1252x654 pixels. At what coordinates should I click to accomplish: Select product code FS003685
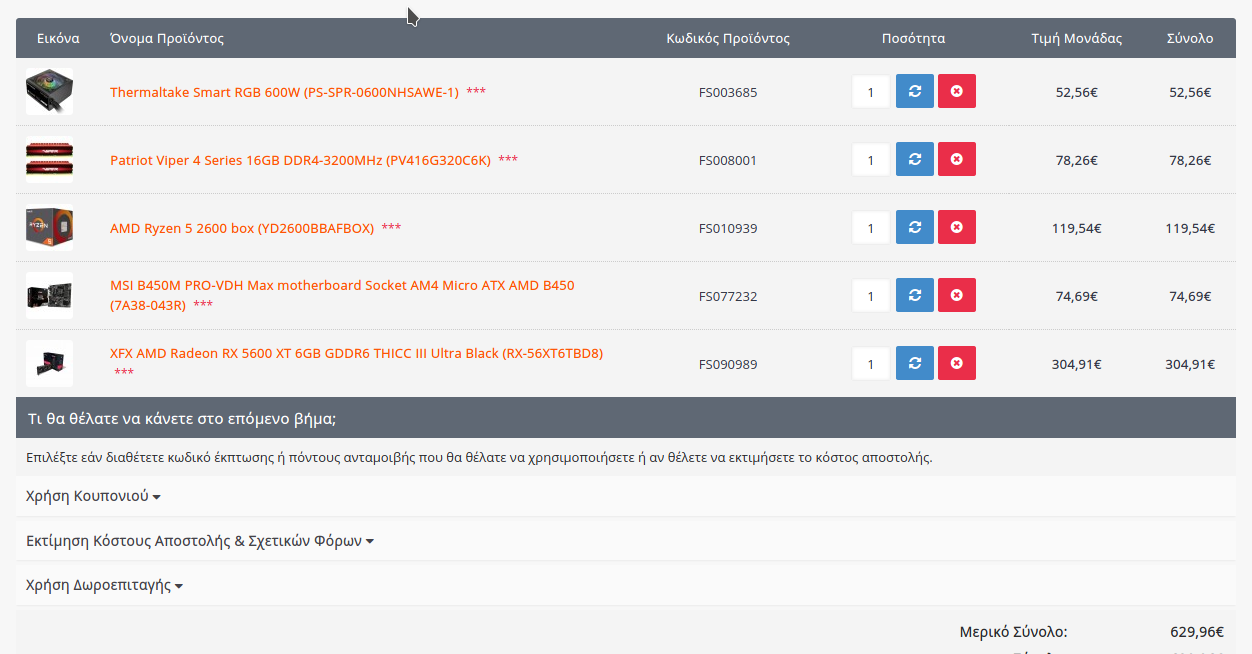point(728,92)
